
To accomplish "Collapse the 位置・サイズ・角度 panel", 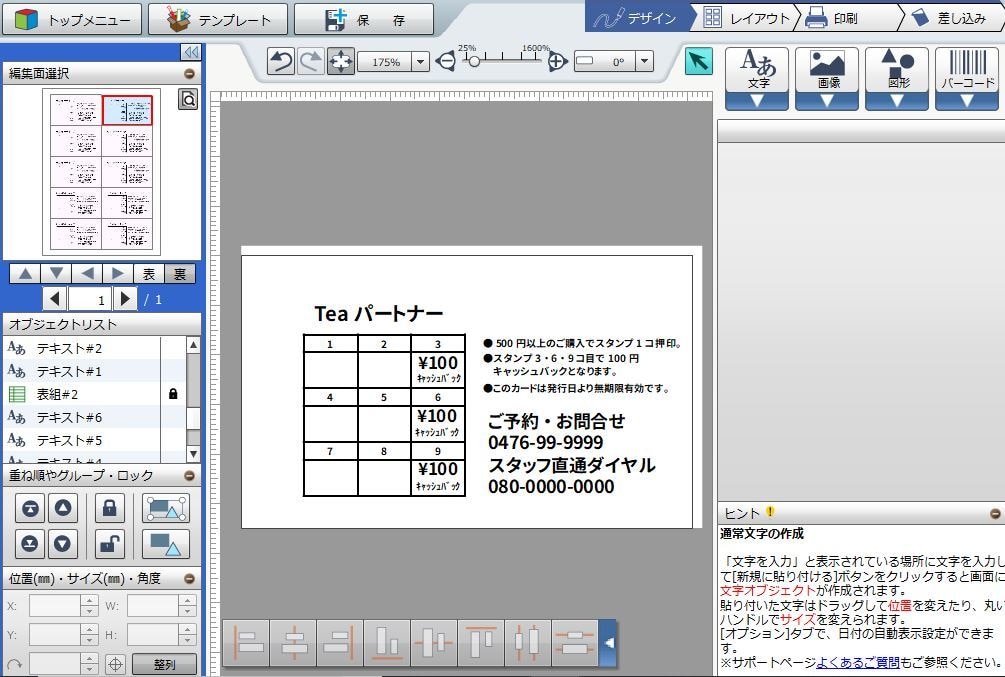I will click(189, 579).
